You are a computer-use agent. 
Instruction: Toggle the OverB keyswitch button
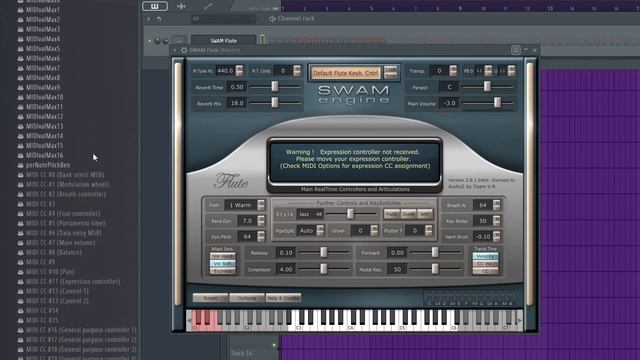coord(409,214)
